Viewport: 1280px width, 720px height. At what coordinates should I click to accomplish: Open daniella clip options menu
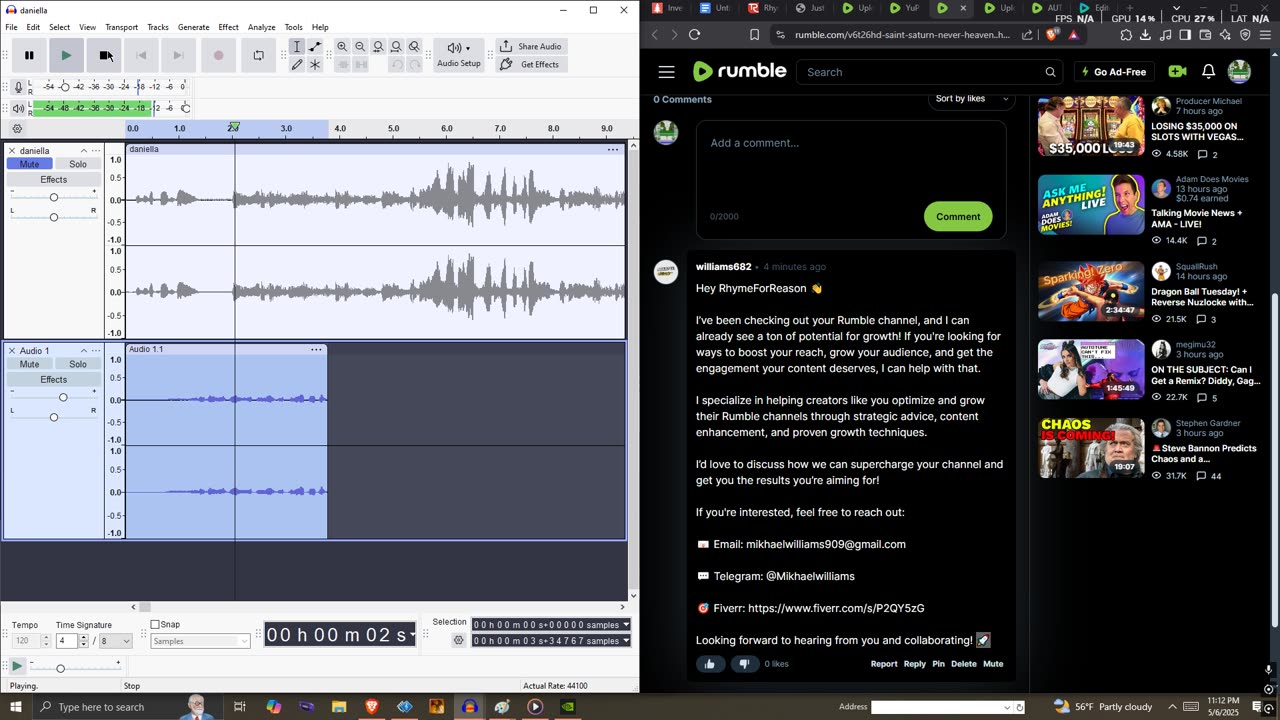click(x=612, y=149)
